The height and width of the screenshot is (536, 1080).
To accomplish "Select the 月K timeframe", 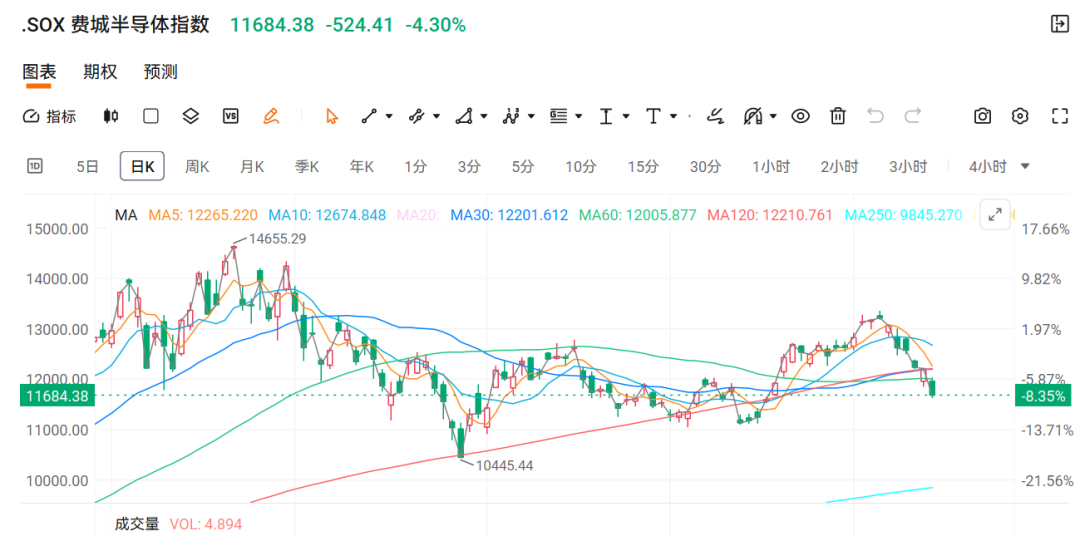I will (252, 166).
